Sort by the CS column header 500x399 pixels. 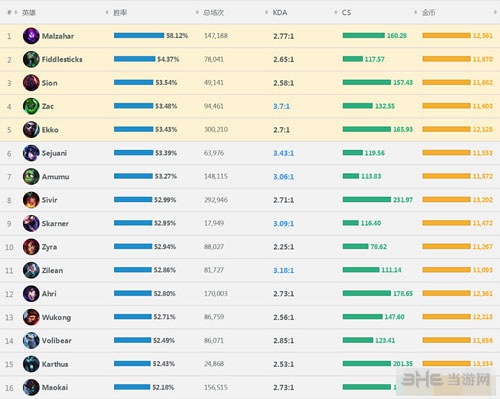point(346,13)
